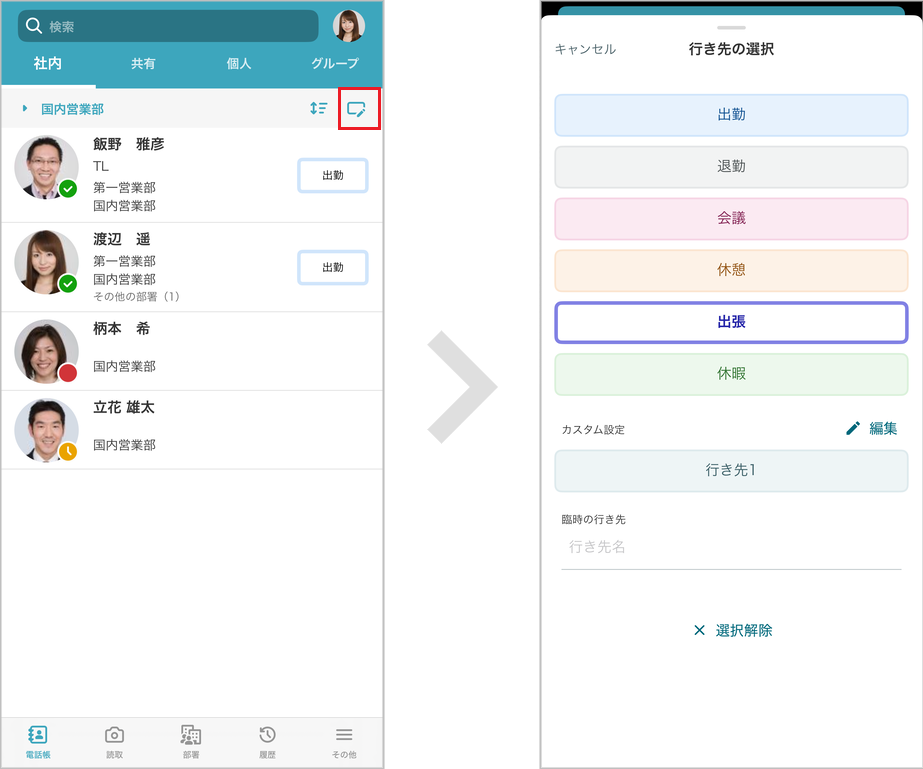Click 飯野 雅彦's 出勤 status button
The width and height of the screenshot is (923, 769).
point(333,175)
